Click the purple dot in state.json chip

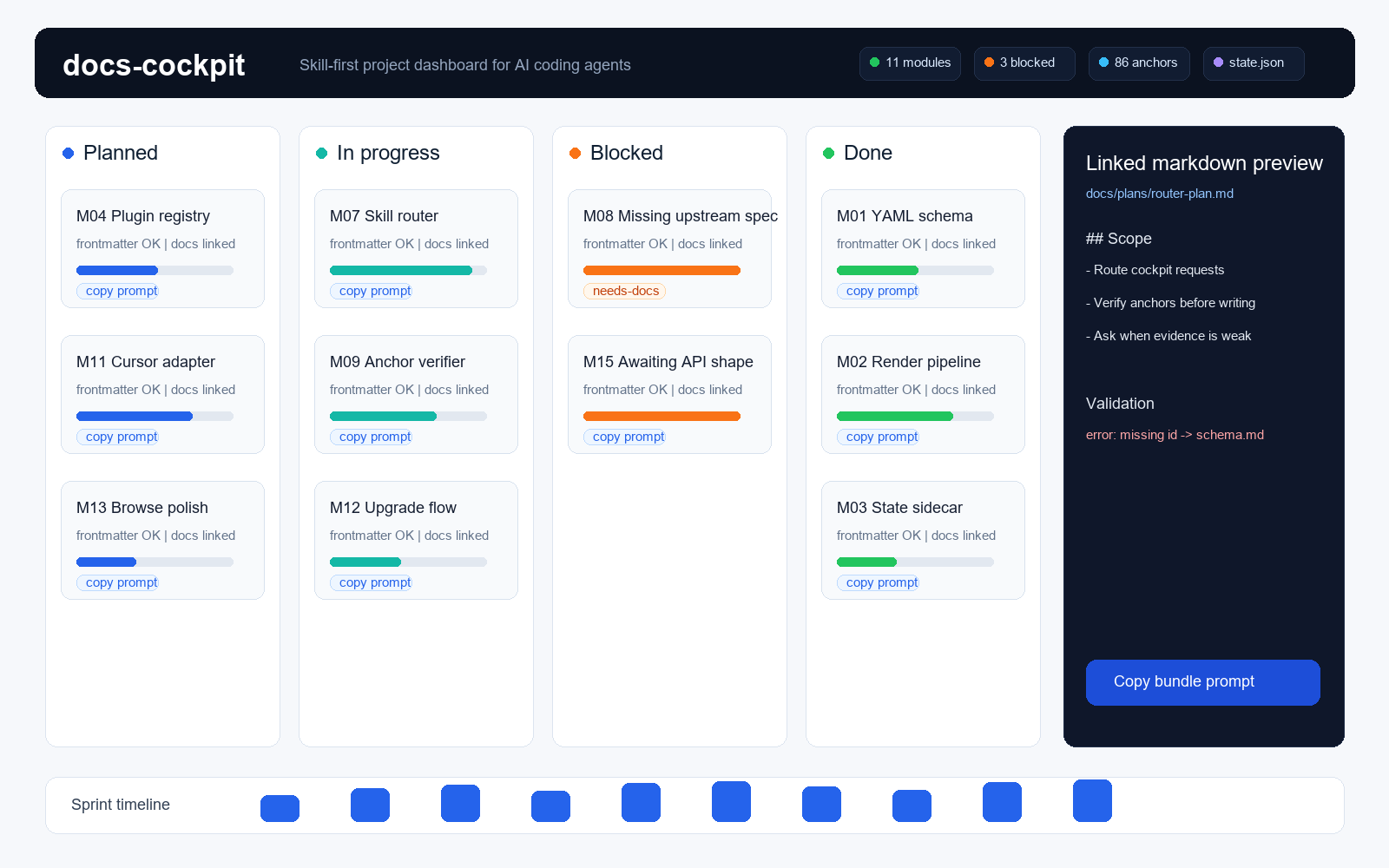pos(1219,62)
